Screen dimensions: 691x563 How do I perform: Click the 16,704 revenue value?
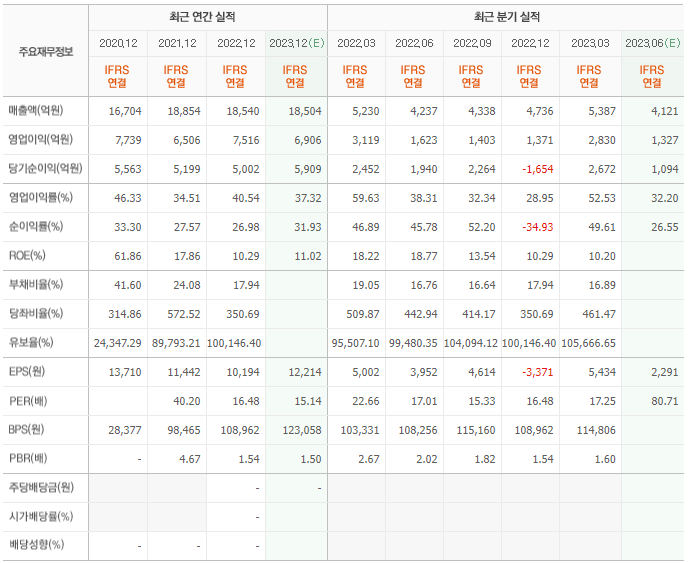tap(125, 111)
